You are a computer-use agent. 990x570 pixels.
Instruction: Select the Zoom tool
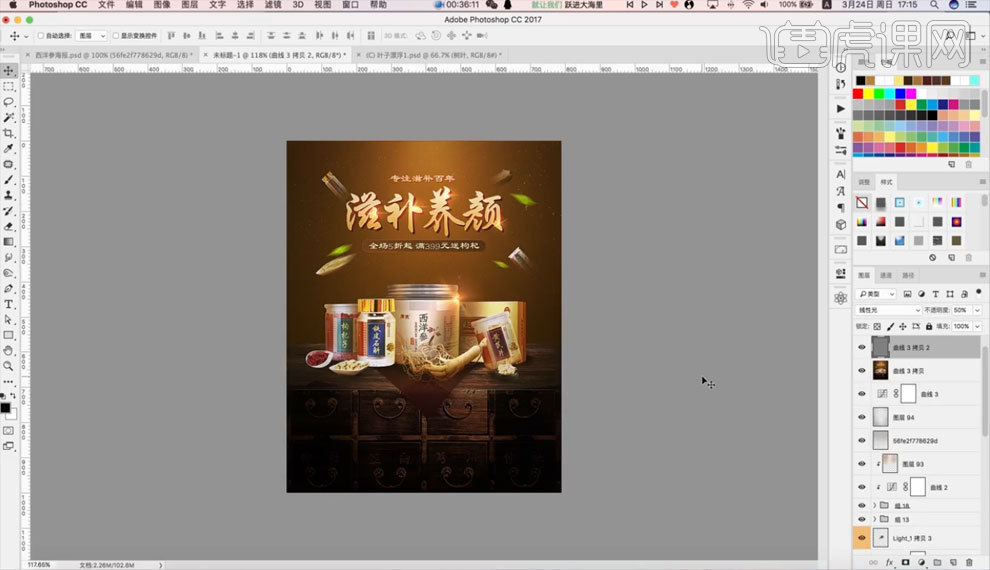[x=9, y=366]
